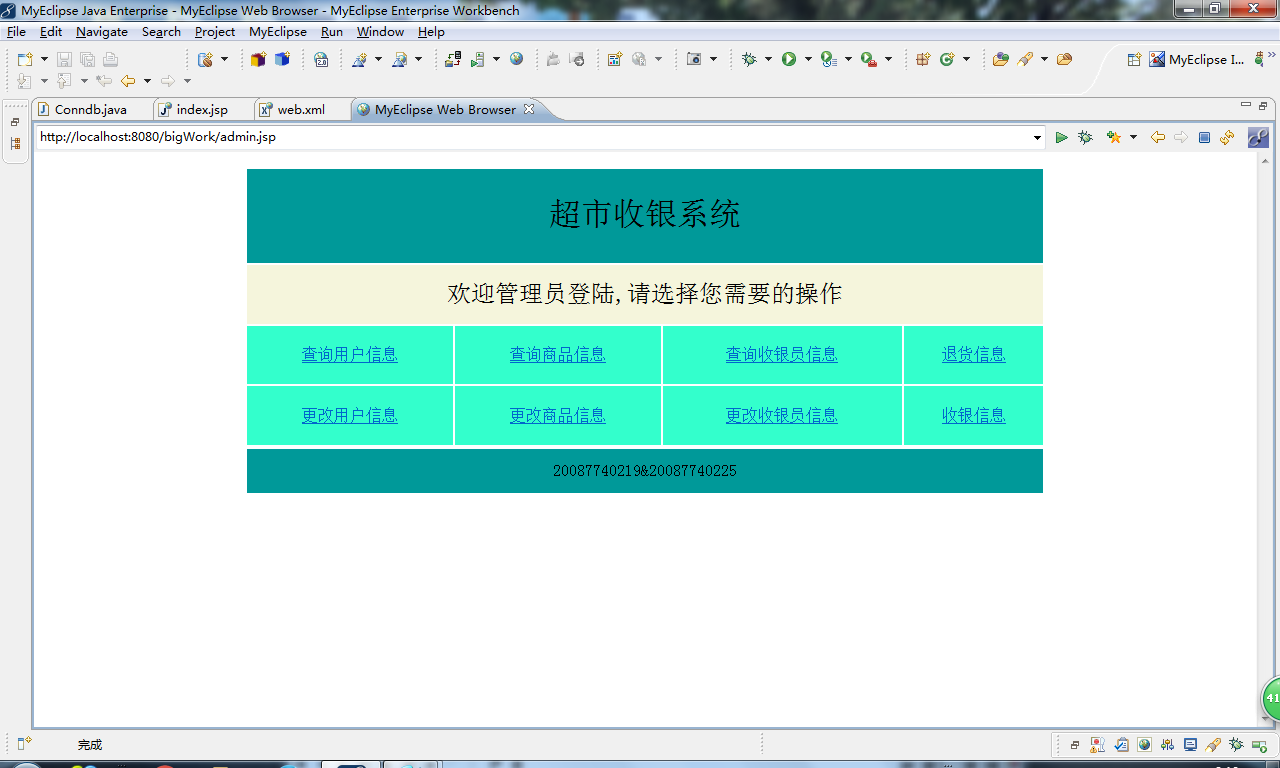
Task: Click the Print icon in toolbar
Action: coord(110,60)
